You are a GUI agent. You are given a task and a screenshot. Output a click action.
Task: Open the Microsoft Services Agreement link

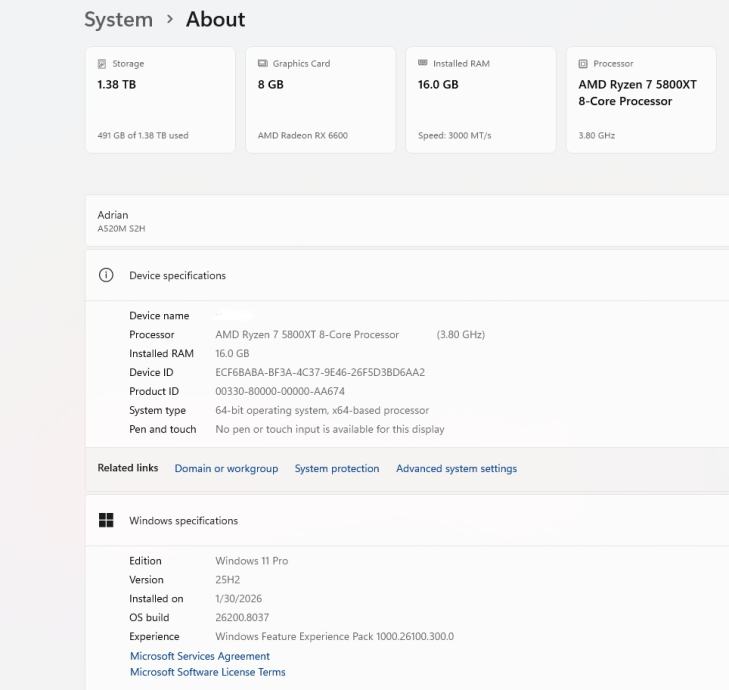pos(200,656)
